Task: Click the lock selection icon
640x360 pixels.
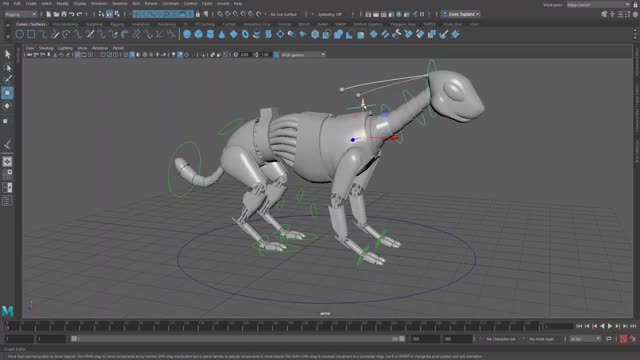Action: point(198,14)
